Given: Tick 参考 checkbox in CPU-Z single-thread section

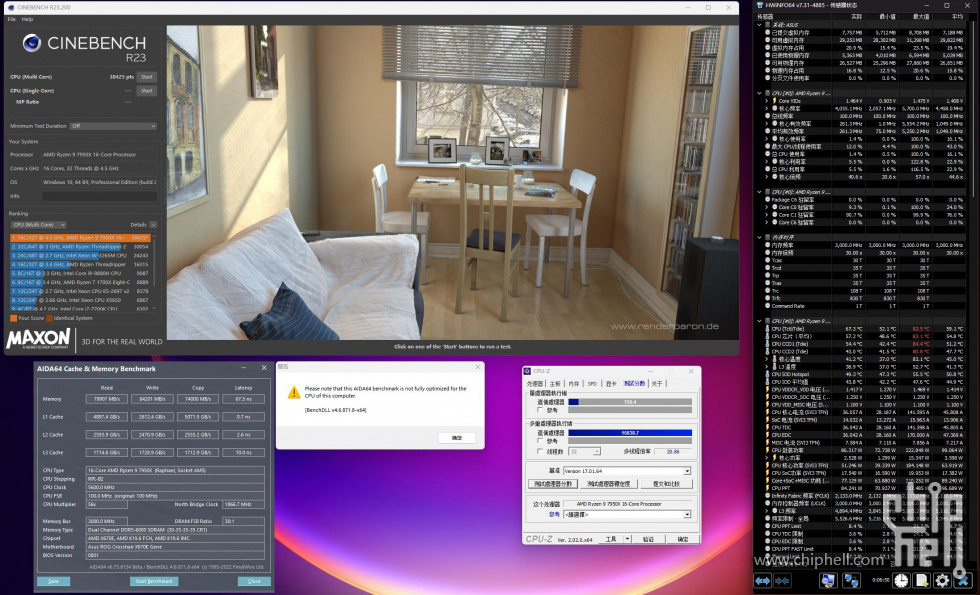Looking at the screenshot, I should point(540,410).
